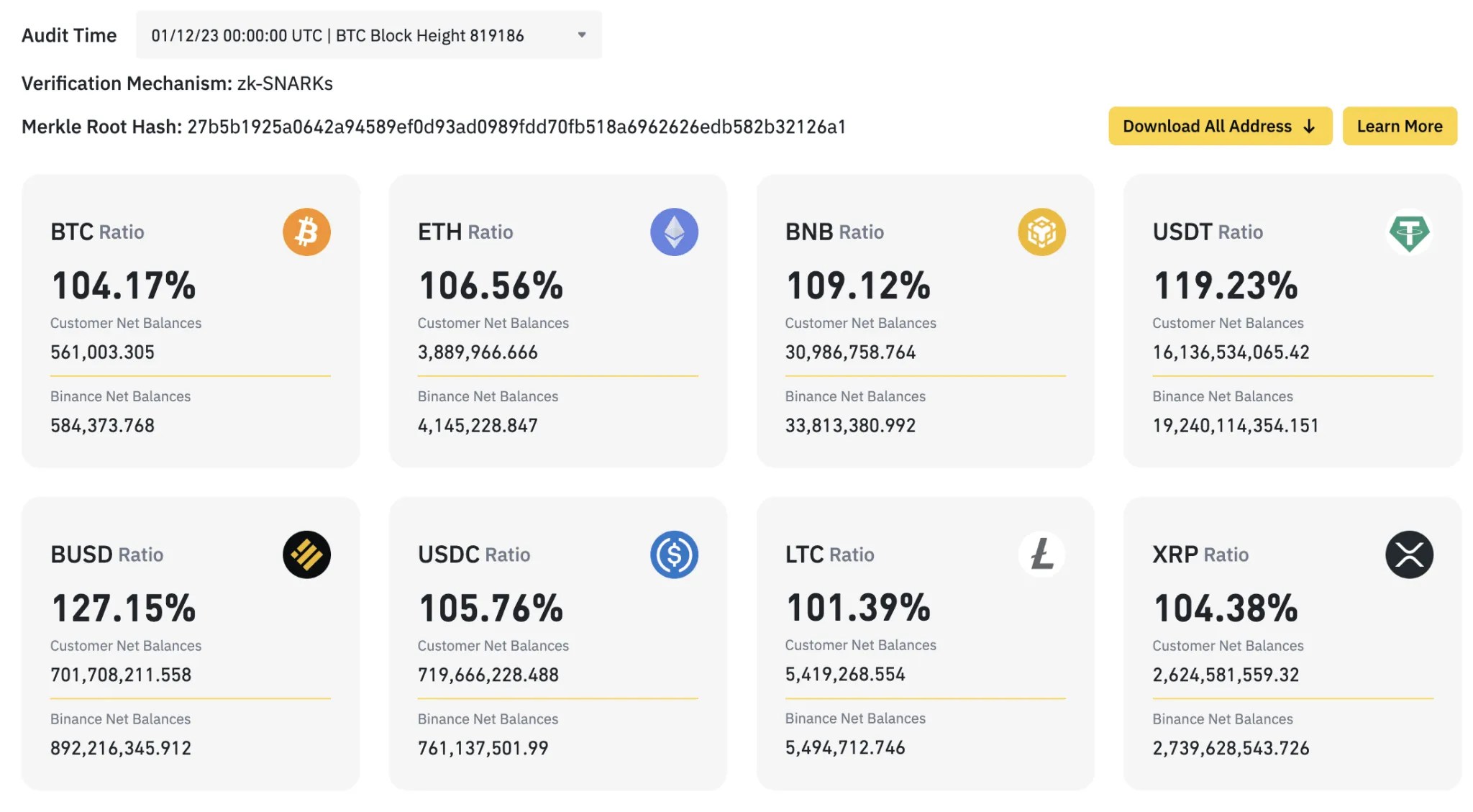The width and height of the screenshot is (1473, 812).
Task: Click the USDT Ratio card title
Action: [x=1207, y=232]
